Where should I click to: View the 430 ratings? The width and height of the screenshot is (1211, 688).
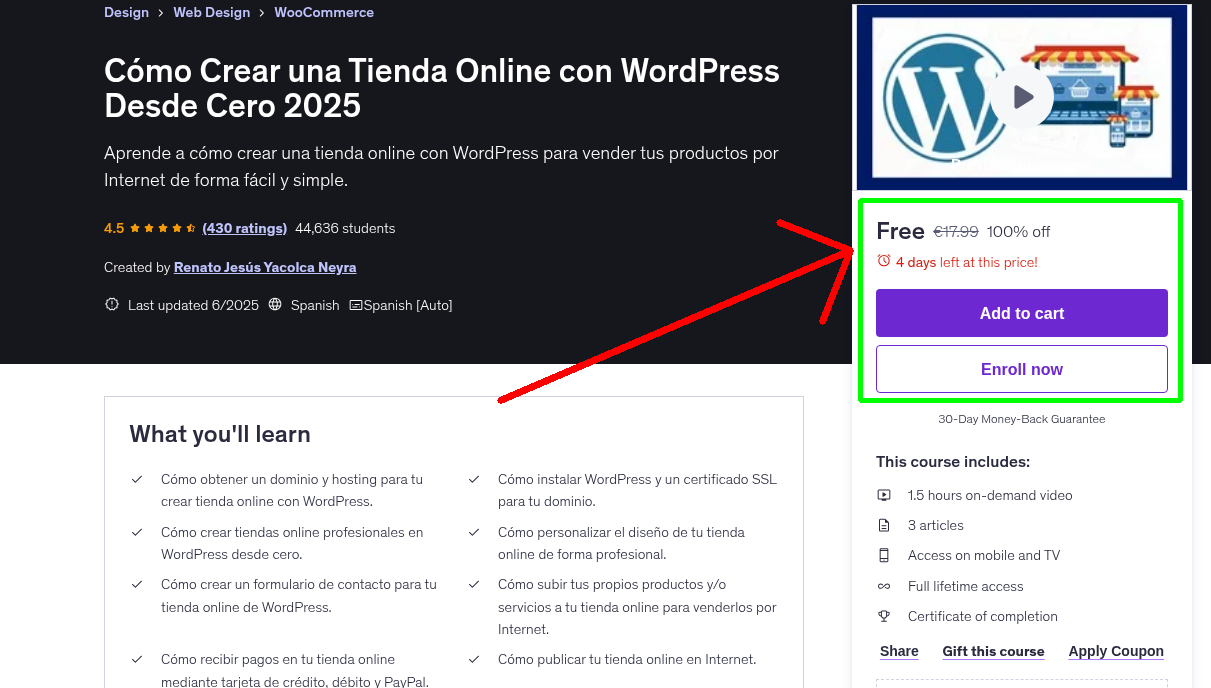click(x=244, y=228)
